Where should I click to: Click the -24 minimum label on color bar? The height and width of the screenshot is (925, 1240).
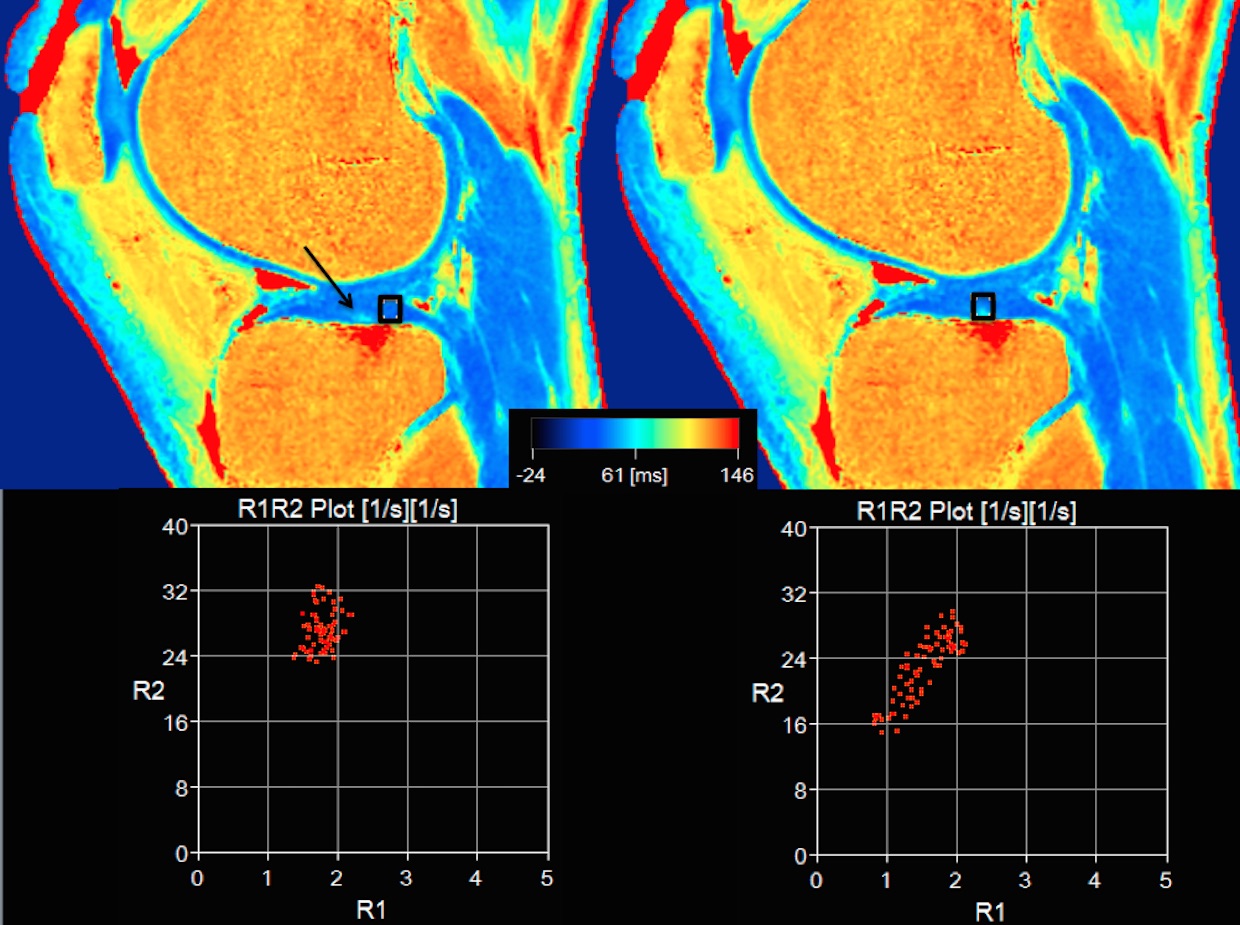click(x=531, y=474)
